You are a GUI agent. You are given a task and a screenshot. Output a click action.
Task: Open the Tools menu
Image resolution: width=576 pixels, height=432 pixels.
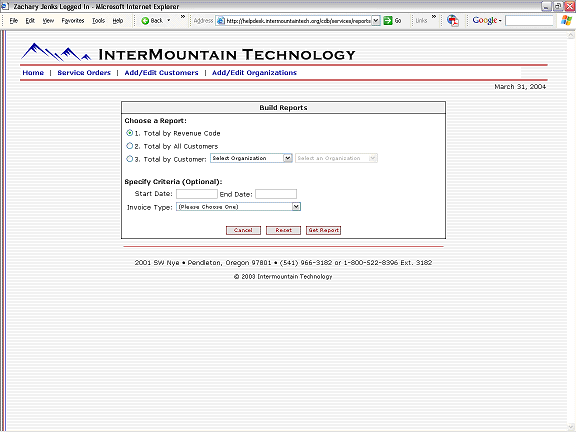coord(98,21)
